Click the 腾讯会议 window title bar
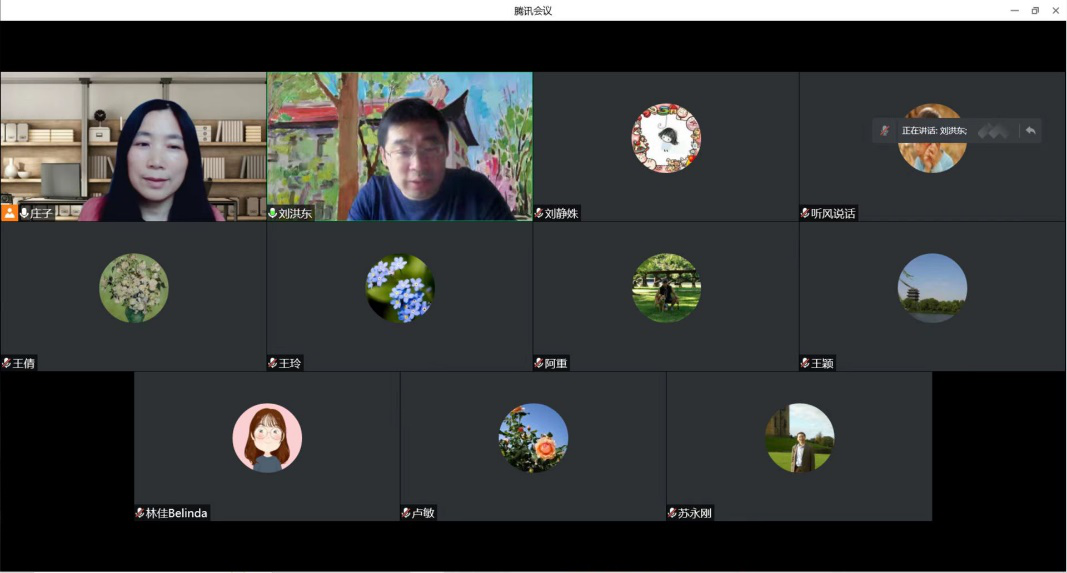1067x573 pixels. click(533, 10)
